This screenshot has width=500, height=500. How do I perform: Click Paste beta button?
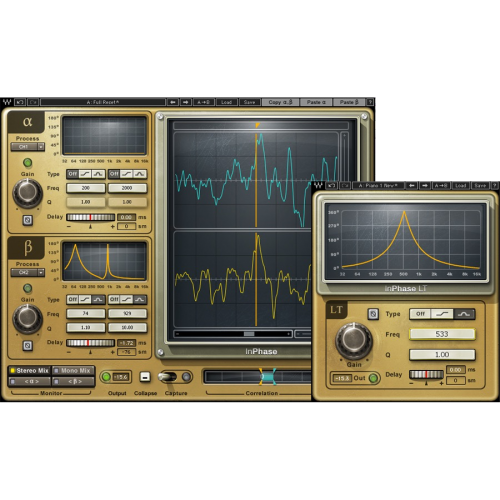coord(349,102)
